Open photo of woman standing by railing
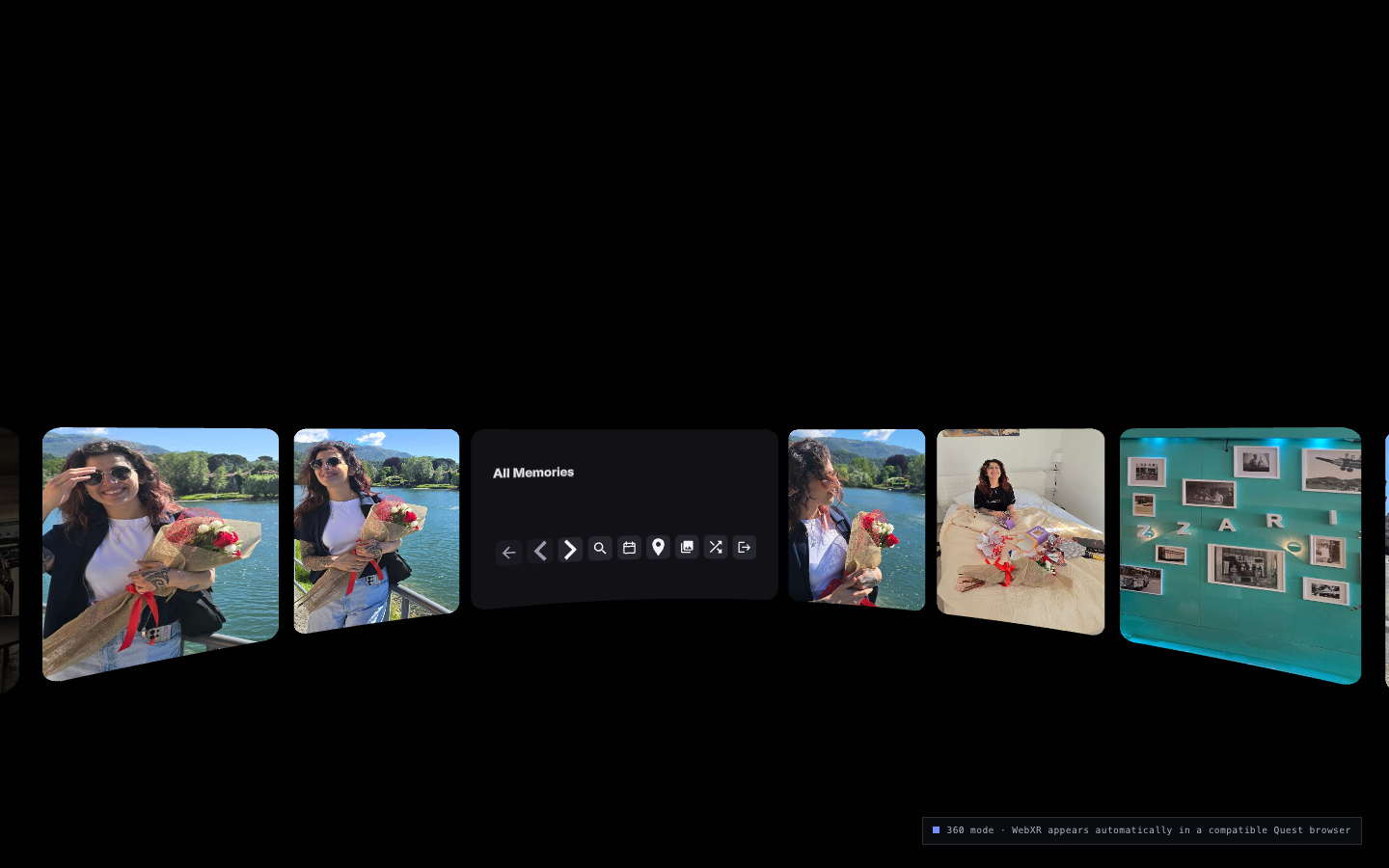This screenshot has width=1389, height=868. coord(376,529)
